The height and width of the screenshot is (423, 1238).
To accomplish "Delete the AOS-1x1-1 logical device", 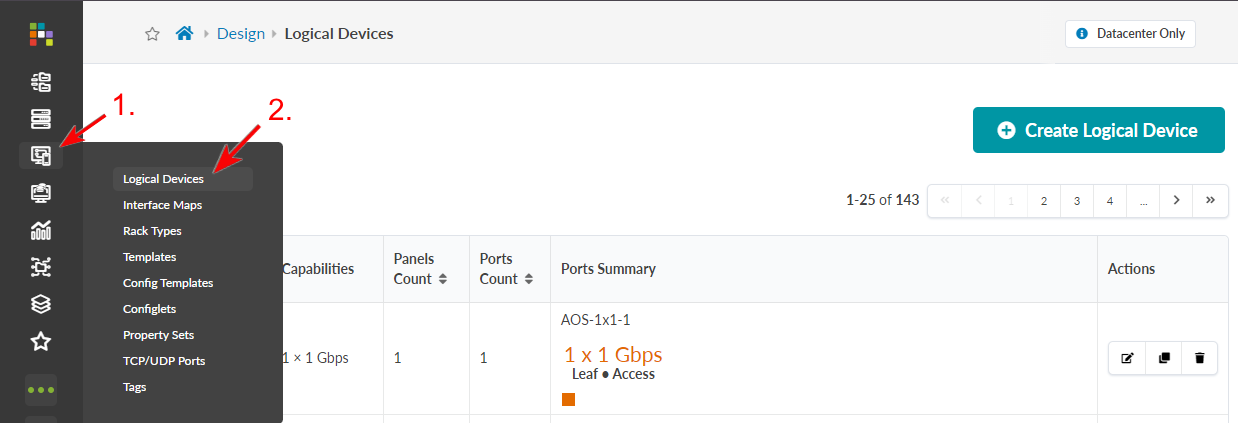I will tap(1200, 358).
